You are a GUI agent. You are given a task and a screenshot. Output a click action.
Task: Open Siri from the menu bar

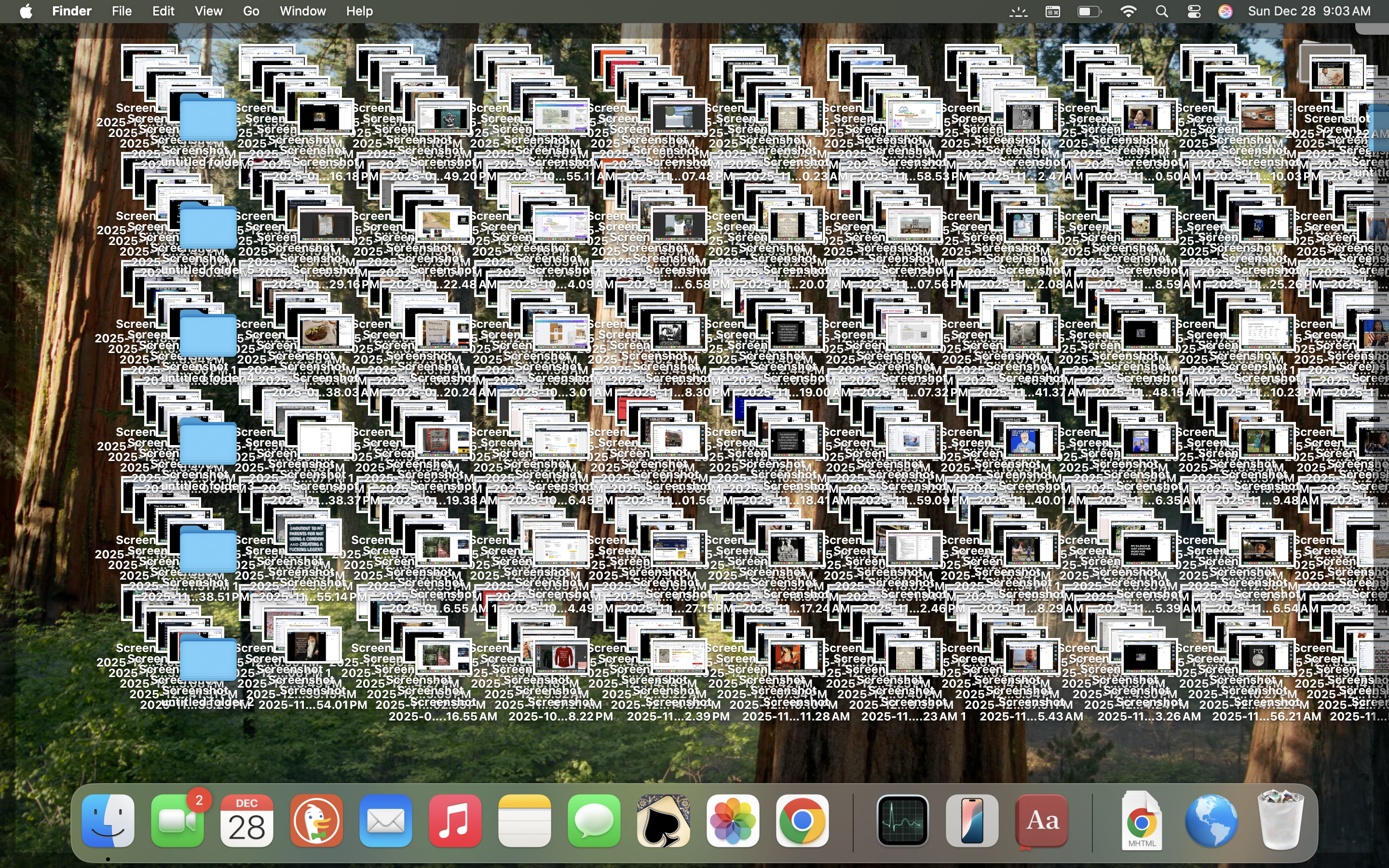[x=1225, y=12]
